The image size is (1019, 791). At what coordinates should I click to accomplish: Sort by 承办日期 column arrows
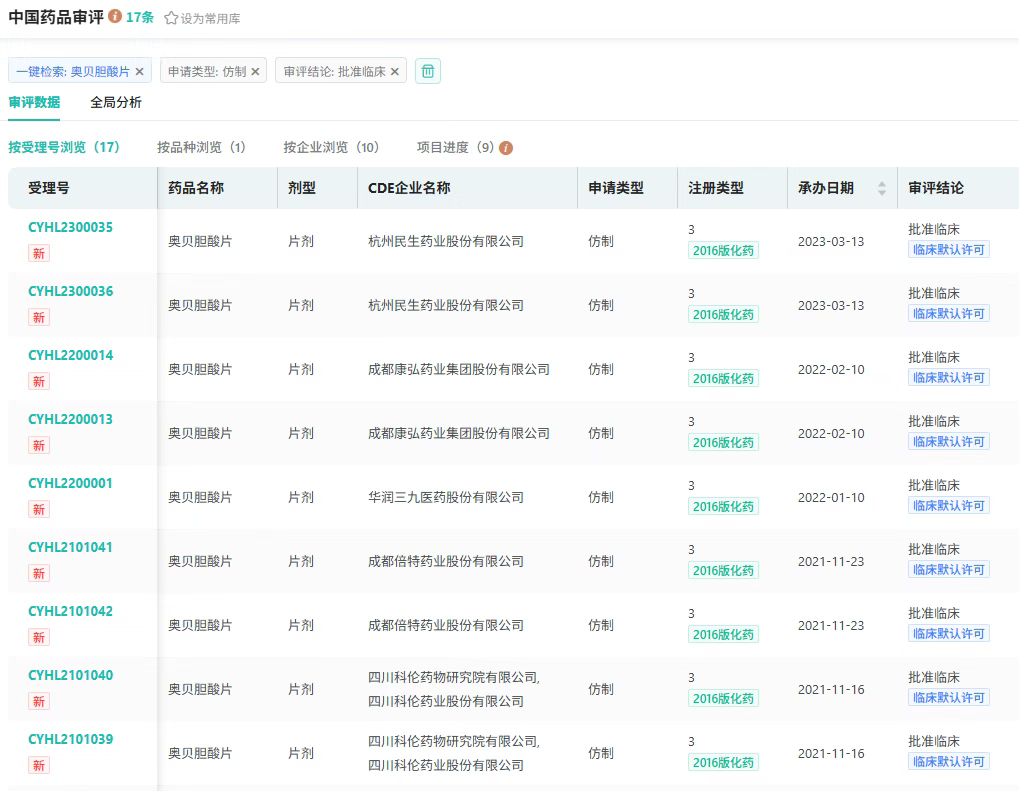point(881,188)
